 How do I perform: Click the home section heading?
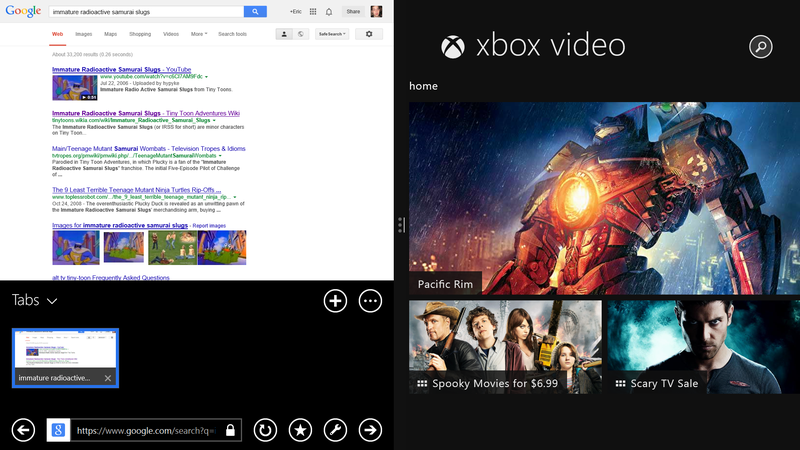click(x=423, y=86)
